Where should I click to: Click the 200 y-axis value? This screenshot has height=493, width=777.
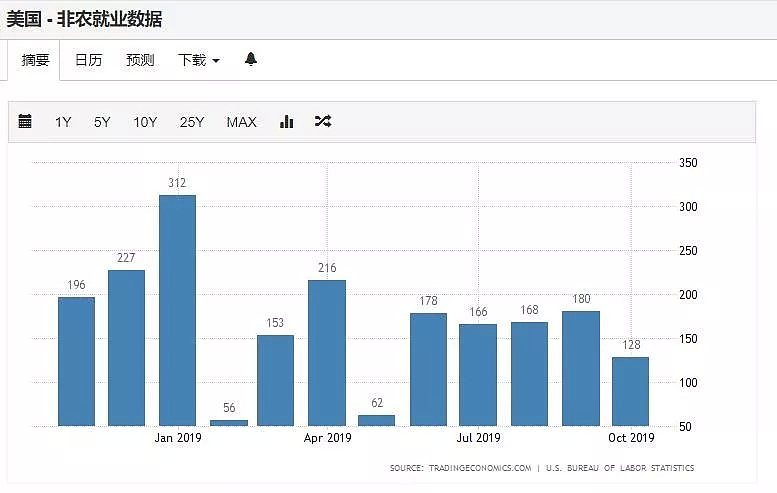click(688, 295)
